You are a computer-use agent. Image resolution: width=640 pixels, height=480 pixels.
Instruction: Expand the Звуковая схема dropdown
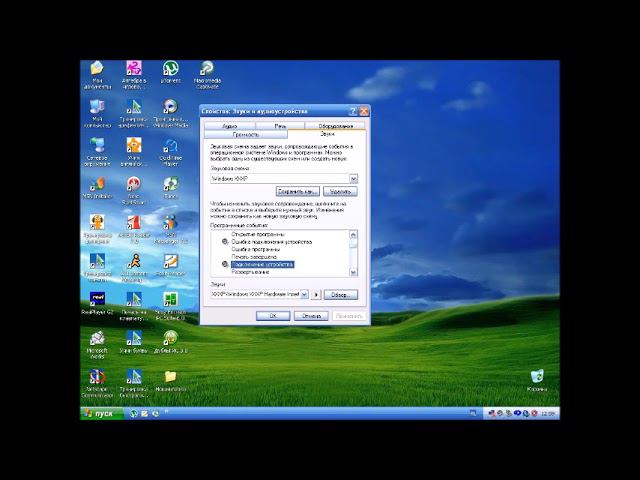tap(353, 179)
